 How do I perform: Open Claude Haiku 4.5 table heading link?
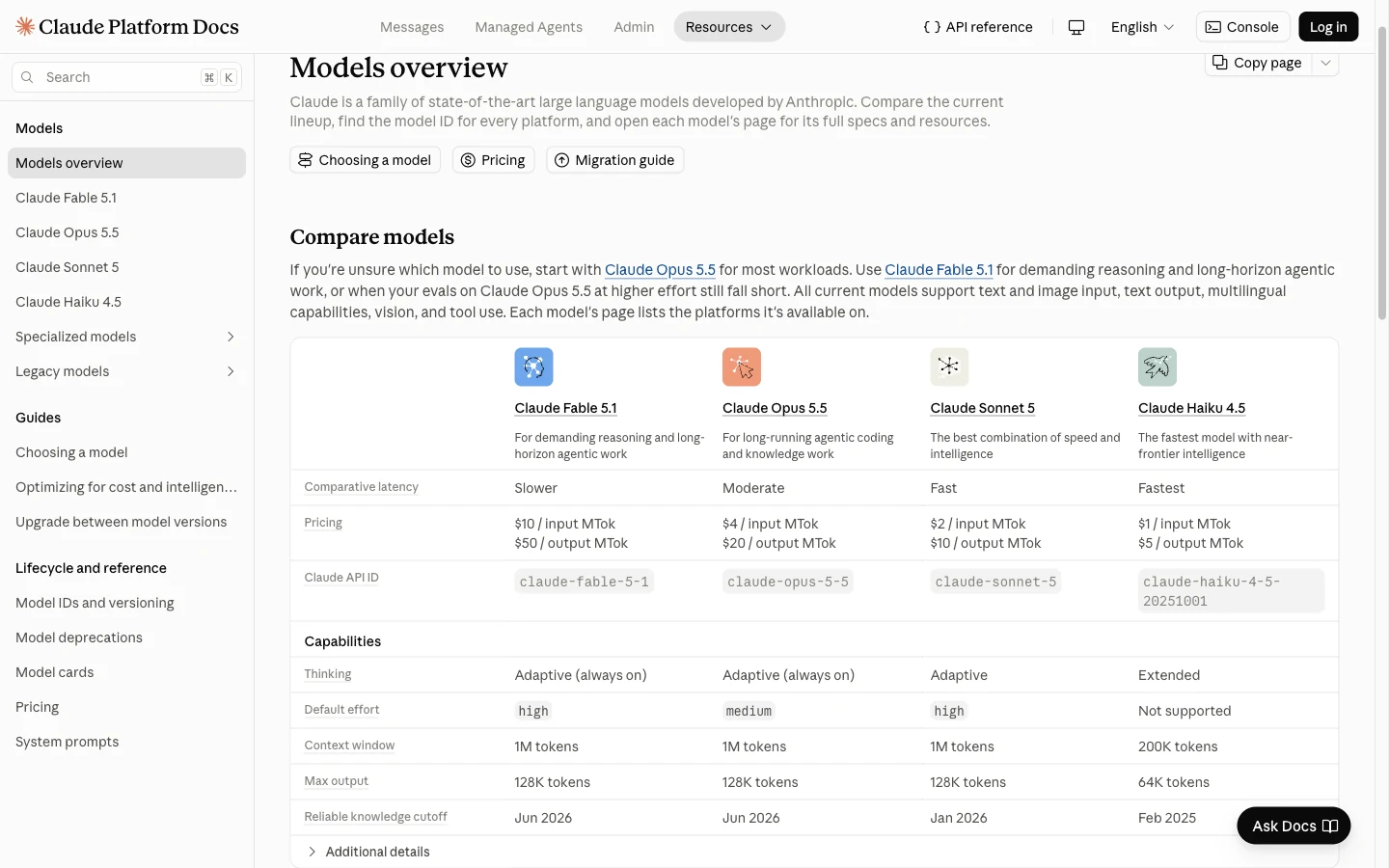pyautogui.click(x=1191, y=408)
